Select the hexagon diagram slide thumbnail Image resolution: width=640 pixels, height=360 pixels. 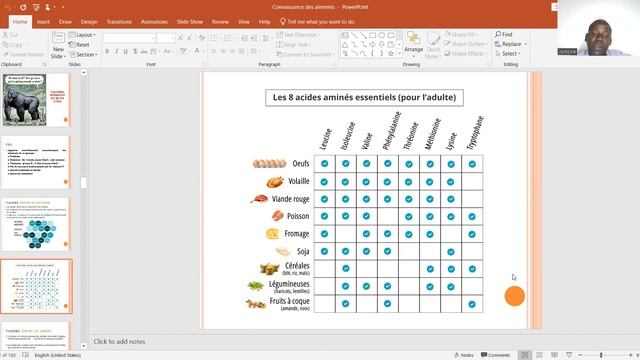[36, 224]
